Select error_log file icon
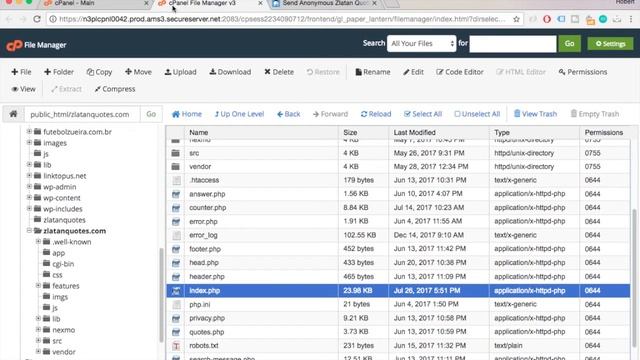640x360 pixels. point(176,236)
